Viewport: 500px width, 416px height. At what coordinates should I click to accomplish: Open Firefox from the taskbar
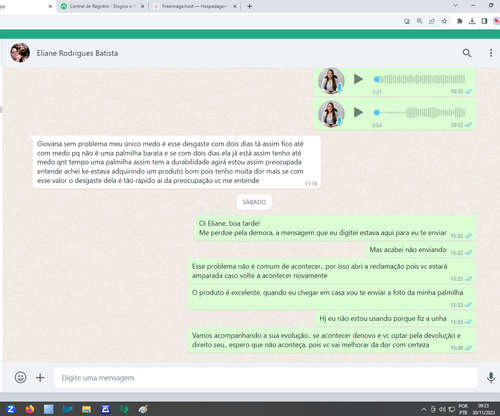click(30, 409)
